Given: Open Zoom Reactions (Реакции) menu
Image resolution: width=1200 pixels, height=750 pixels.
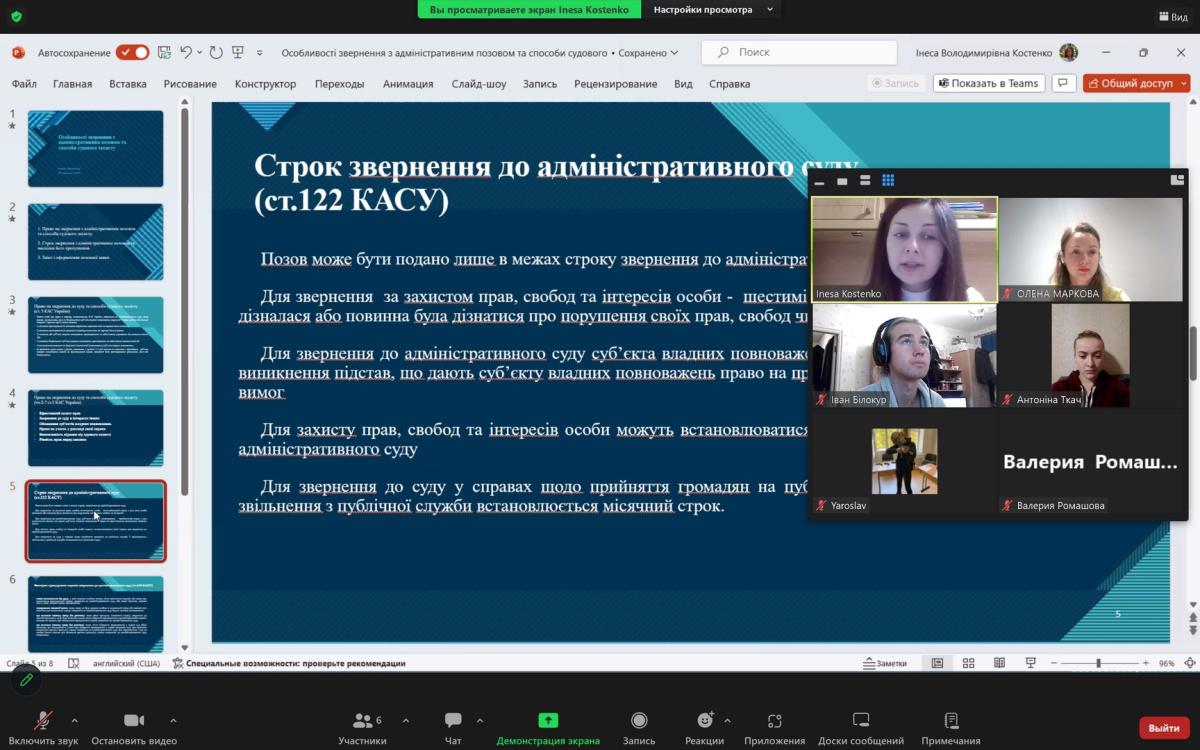Looking at the screenshot, I should click(x=705, y=721).
